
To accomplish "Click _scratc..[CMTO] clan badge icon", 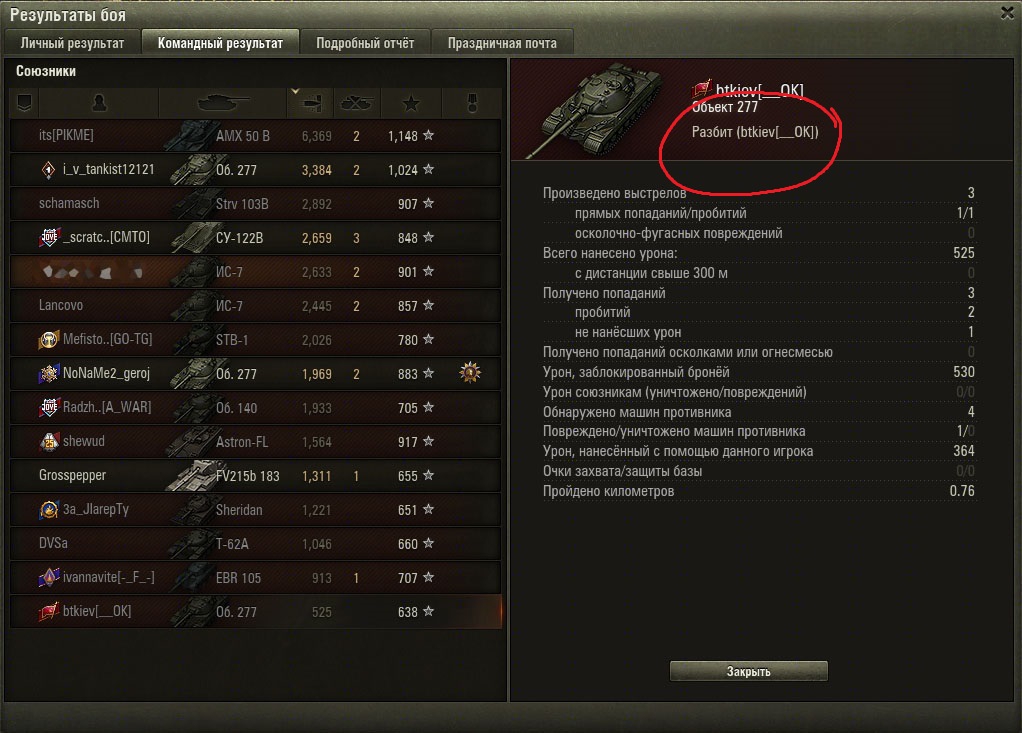I will pos(49,237).
